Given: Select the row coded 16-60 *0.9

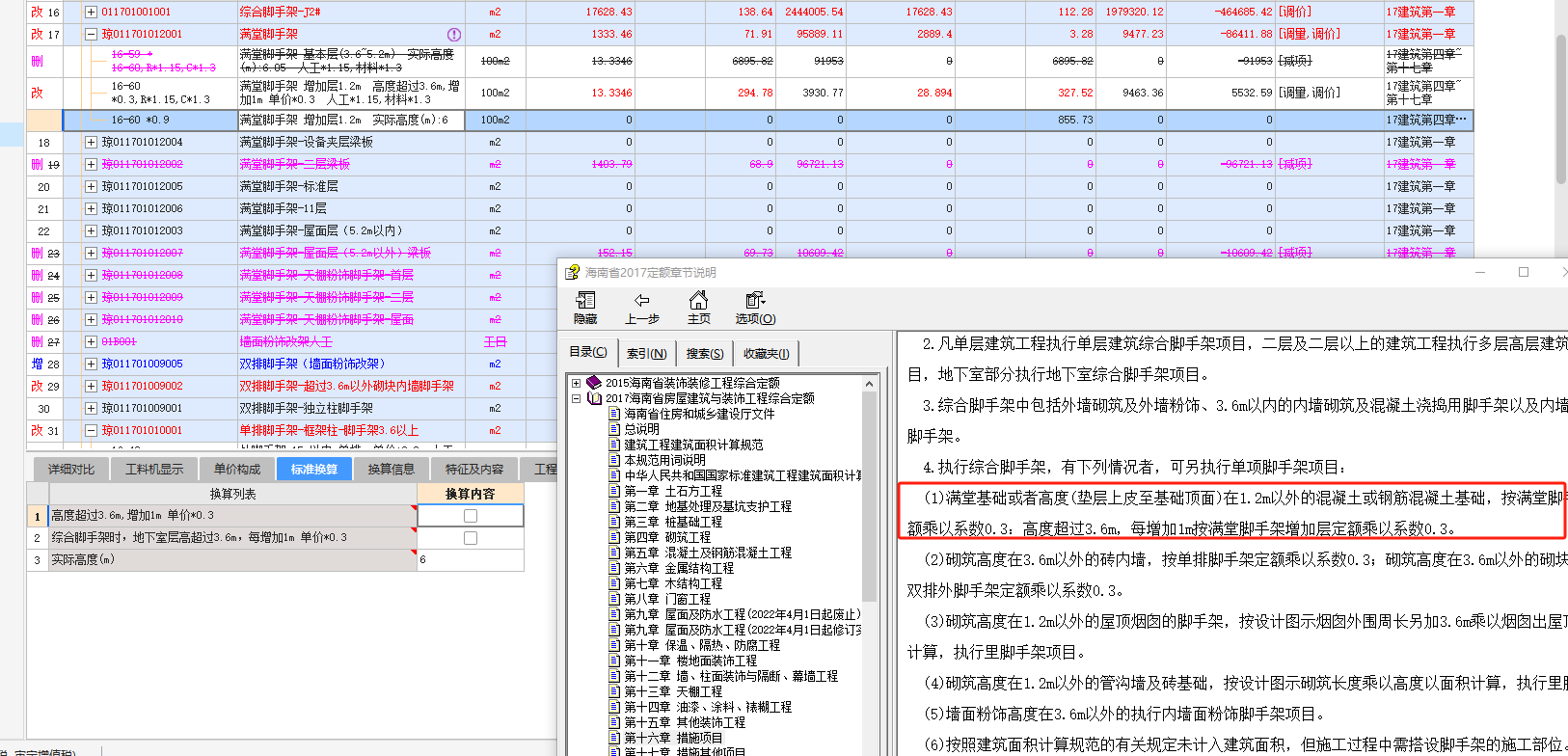Looking at the screenshot, I should [x=768, y=121].
